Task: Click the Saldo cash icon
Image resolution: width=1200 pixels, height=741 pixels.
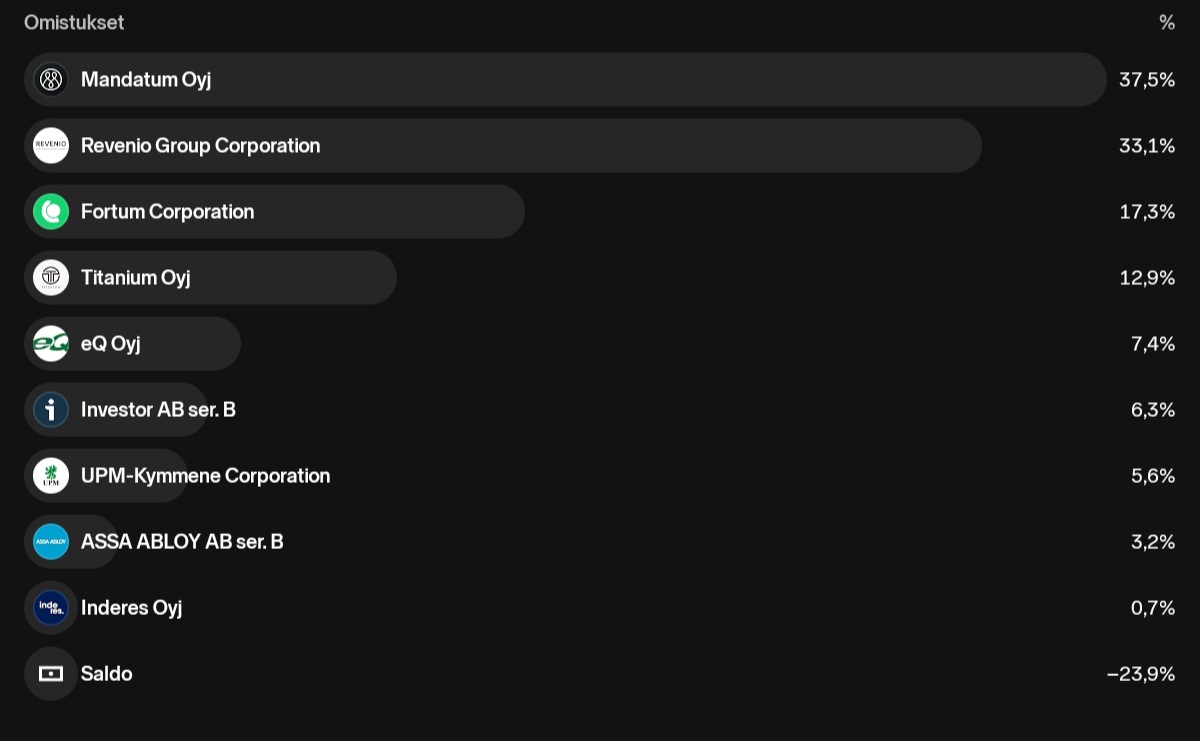Action: [51, 674]
